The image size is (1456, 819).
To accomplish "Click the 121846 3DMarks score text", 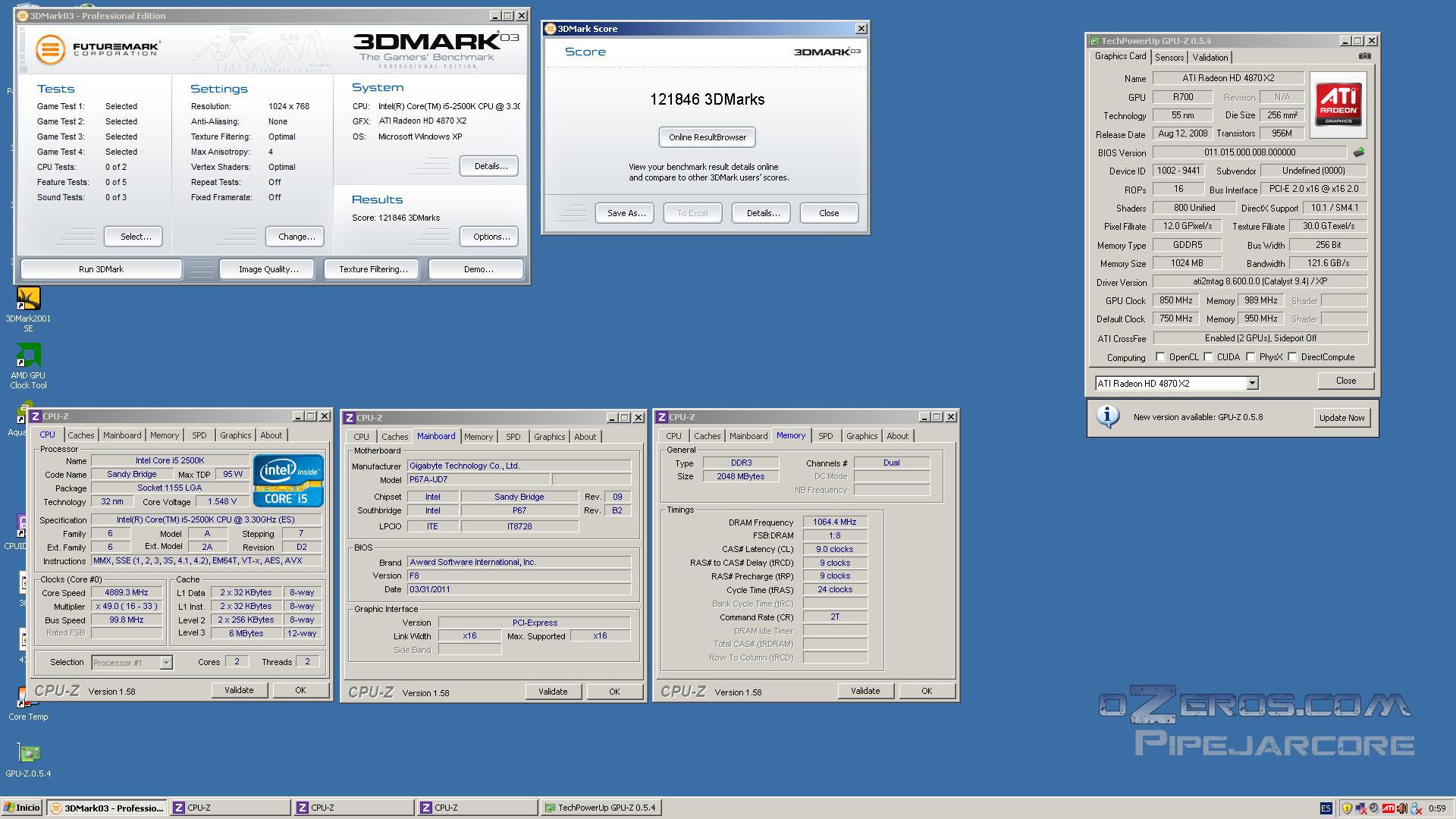I will point(707,99).
